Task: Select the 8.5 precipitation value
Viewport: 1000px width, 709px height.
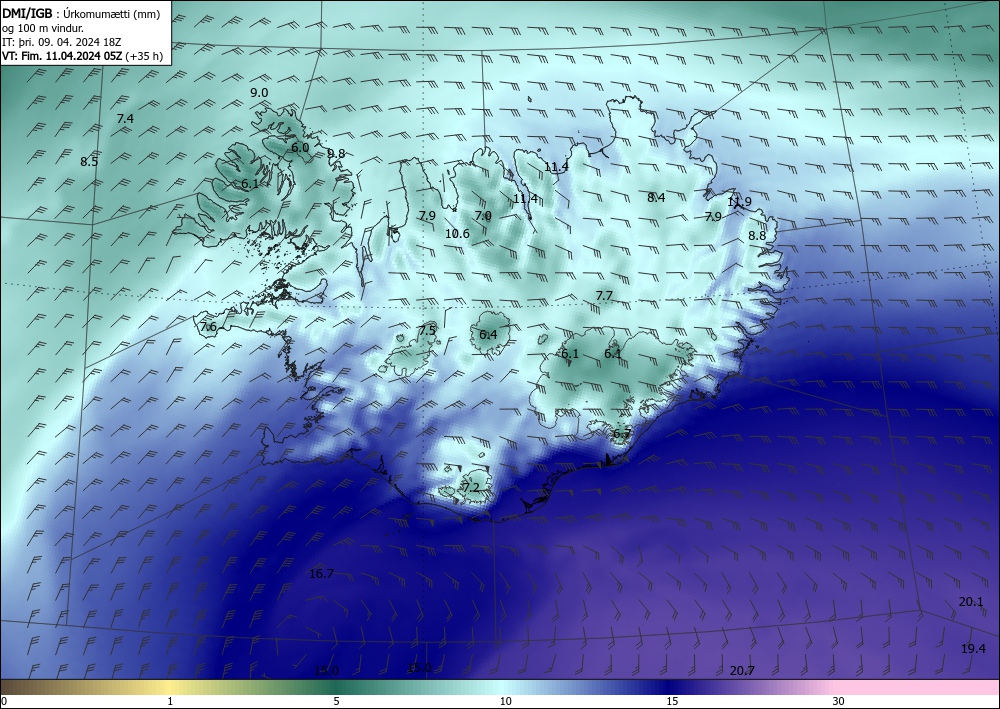Action: point(89,162)
